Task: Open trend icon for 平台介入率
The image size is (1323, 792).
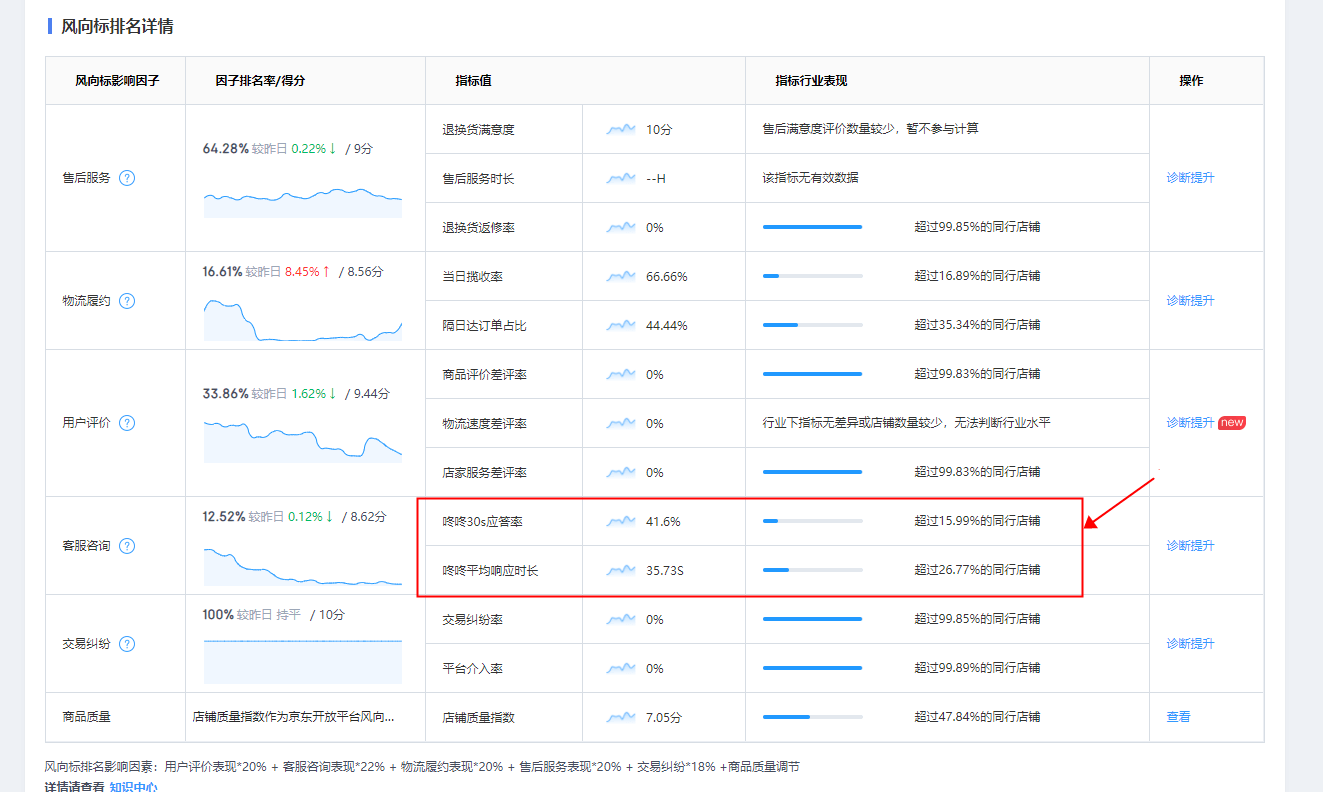Action: tap(621, 668)
